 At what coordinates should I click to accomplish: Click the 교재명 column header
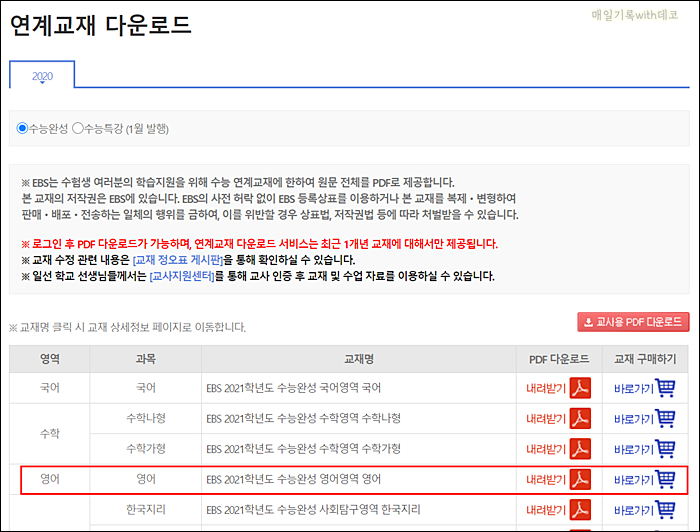click(x=359, y=359)
